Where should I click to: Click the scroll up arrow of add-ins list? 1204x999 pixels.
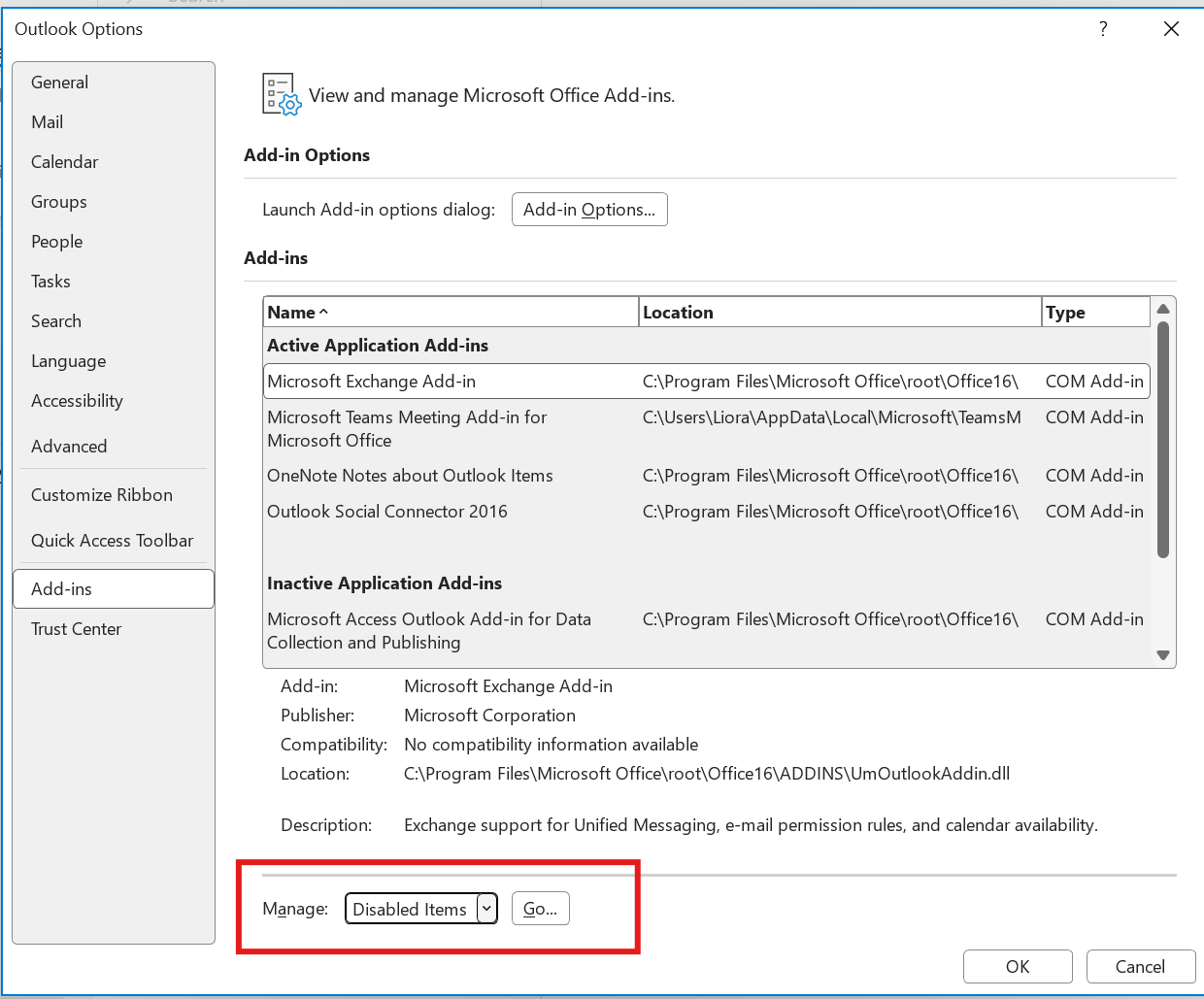click(x=1163, y=309)
